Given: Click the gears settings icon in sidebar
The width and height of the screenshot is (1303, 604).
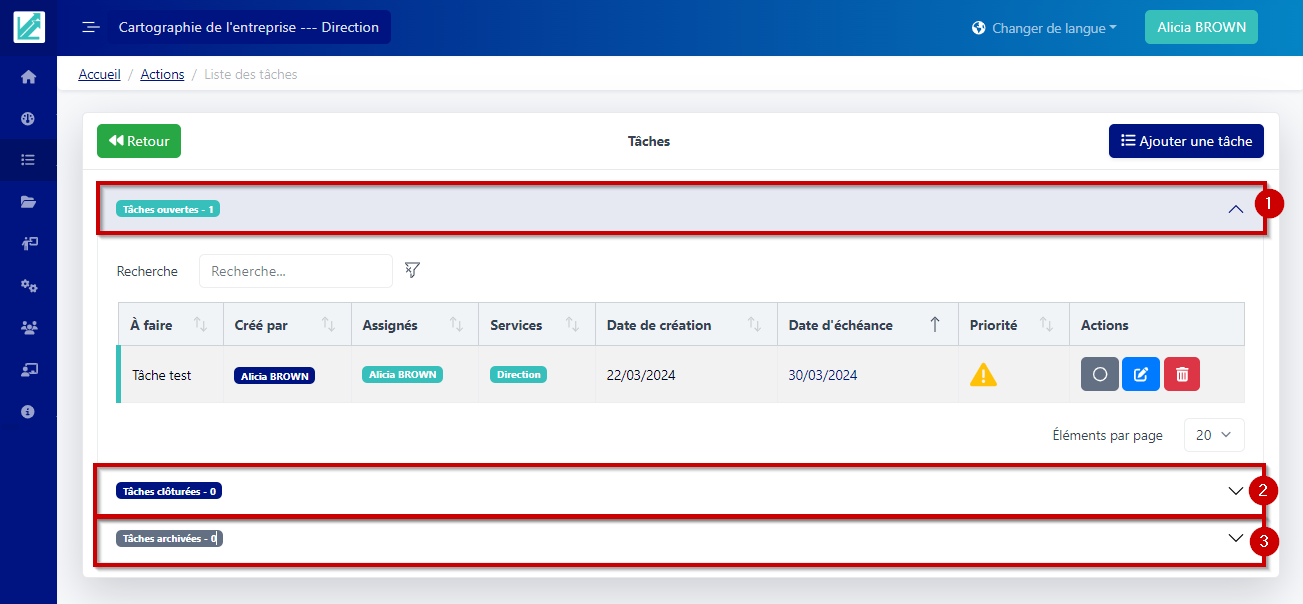Looking at the screenshot, I should point(28,286).
